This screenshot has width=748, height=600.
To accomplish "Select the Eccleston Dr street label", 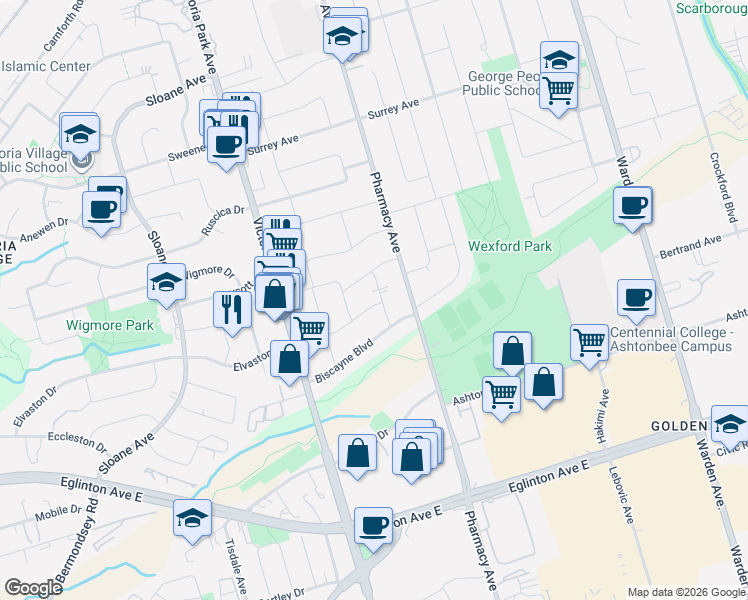I will pos(77,443).
